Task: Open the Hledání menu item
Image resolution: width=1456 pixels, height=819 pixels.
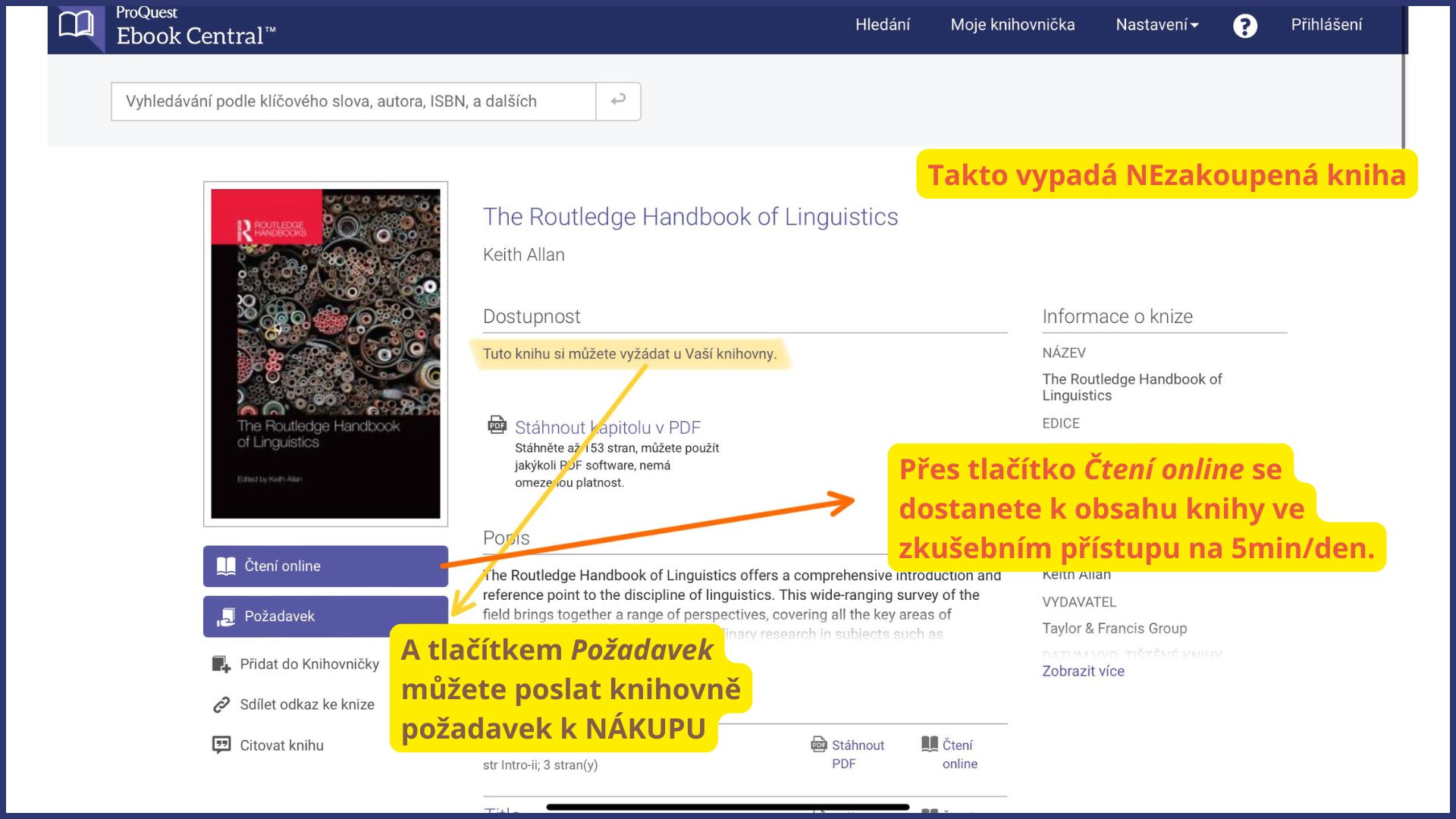Action: coord(883,25)
